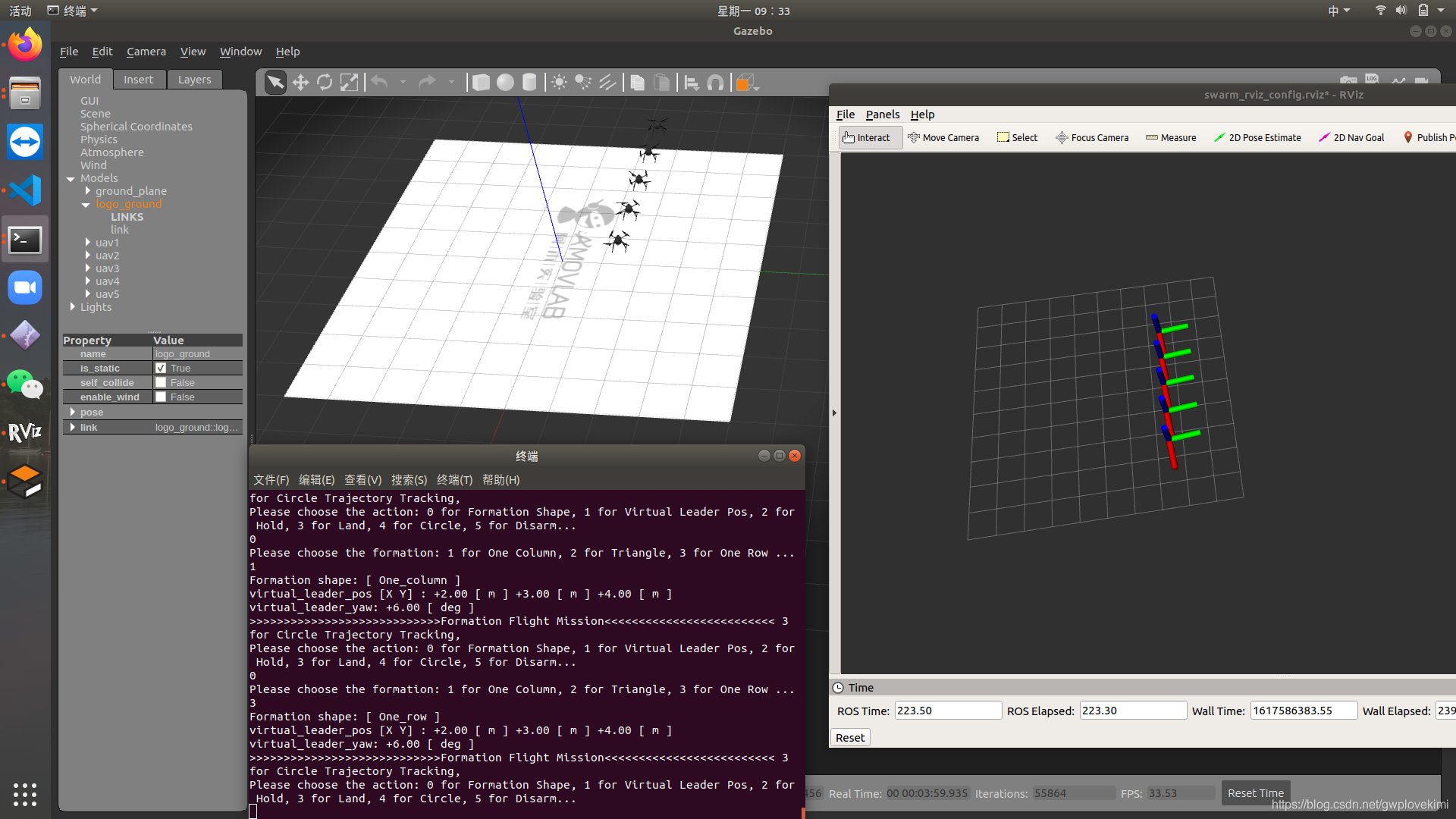This screenshot has width=1456, height=819.
Task: Click the ROS Time field
Action: tap(947, 711)
